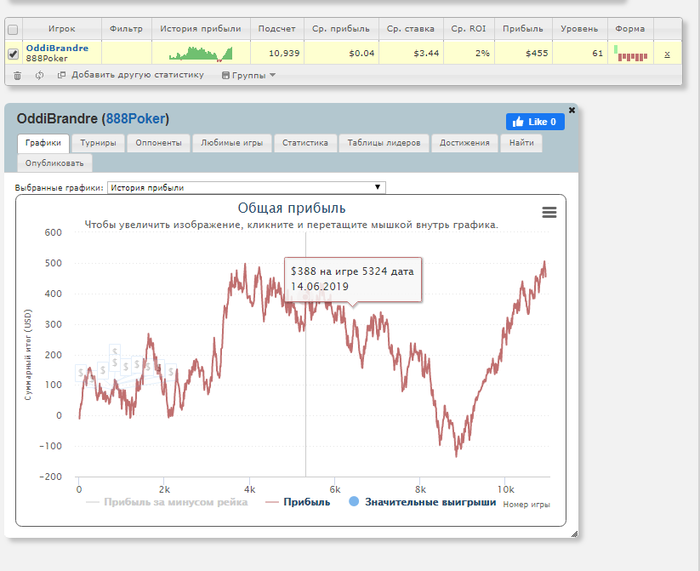Switch to the Достижения tab
The height and width of the screenshot is (571, 700).
[464, 143]
